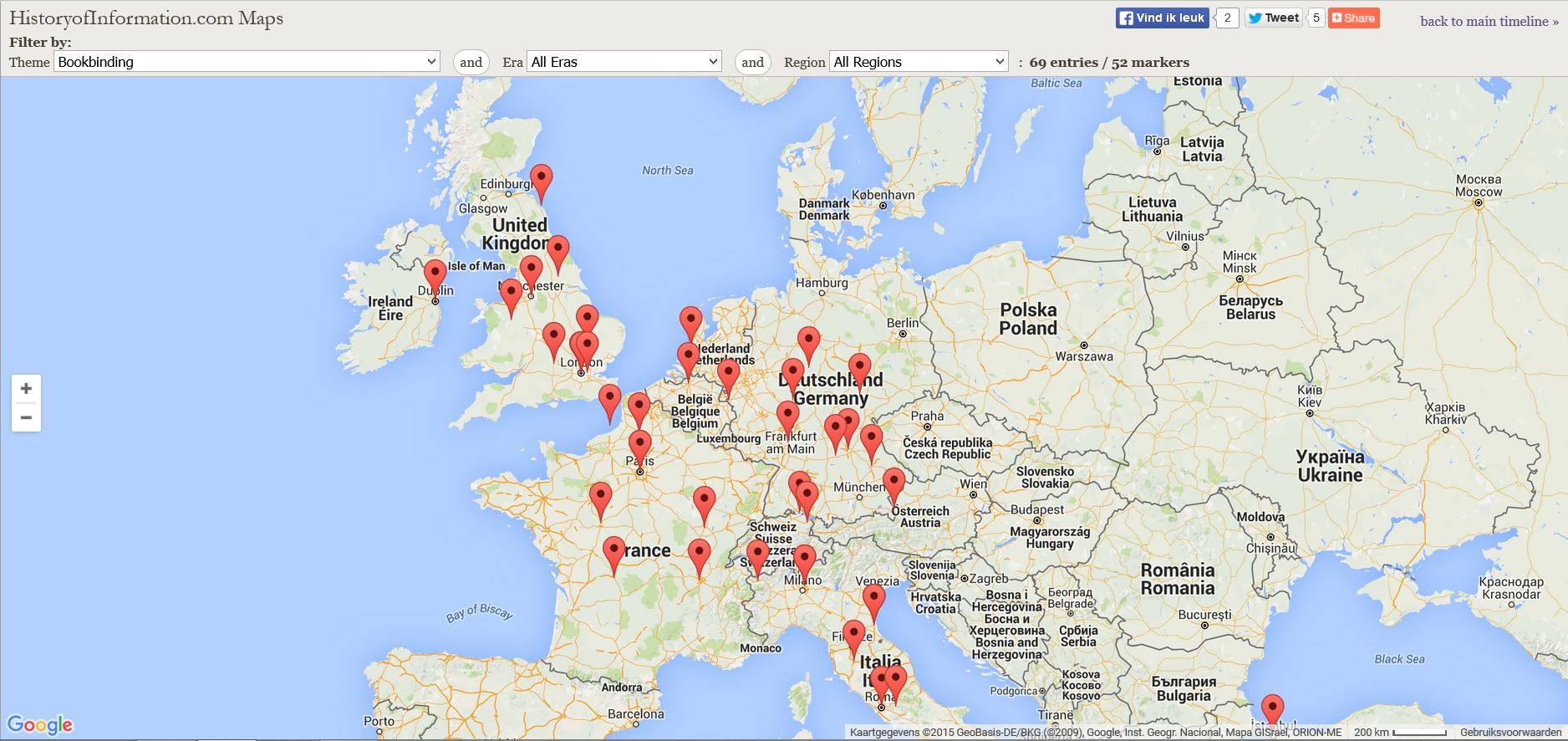
Task: Select the marker over Dublin
Action: pyautogui.click(x=435, y=279)
